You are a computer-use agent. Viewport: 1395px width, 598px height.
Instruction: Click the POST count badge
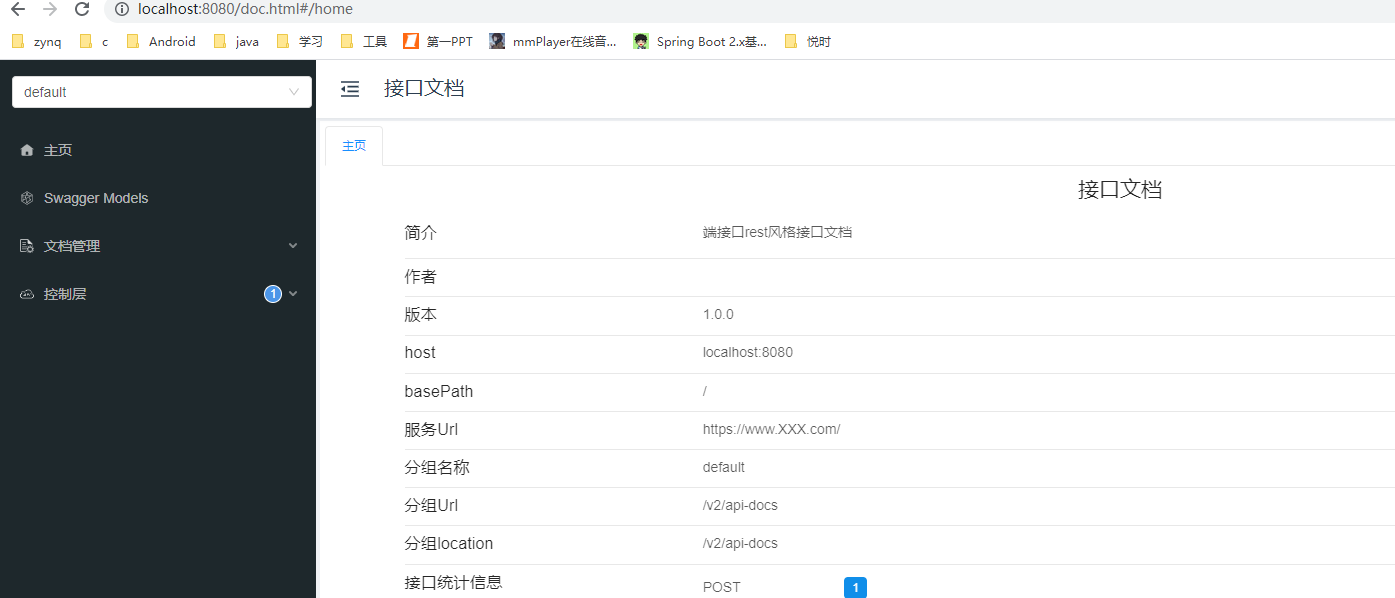[x=855, y=587]
